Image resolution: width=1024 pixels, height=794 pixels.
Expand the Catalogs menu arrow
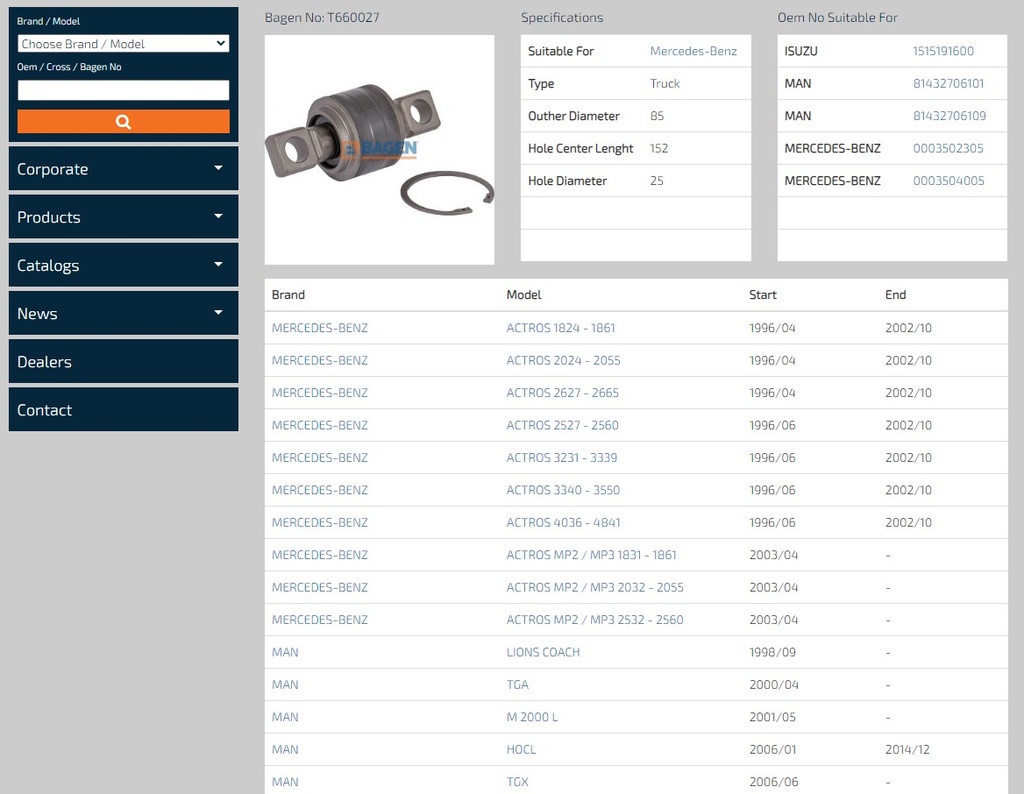click(x=218, y=265)
